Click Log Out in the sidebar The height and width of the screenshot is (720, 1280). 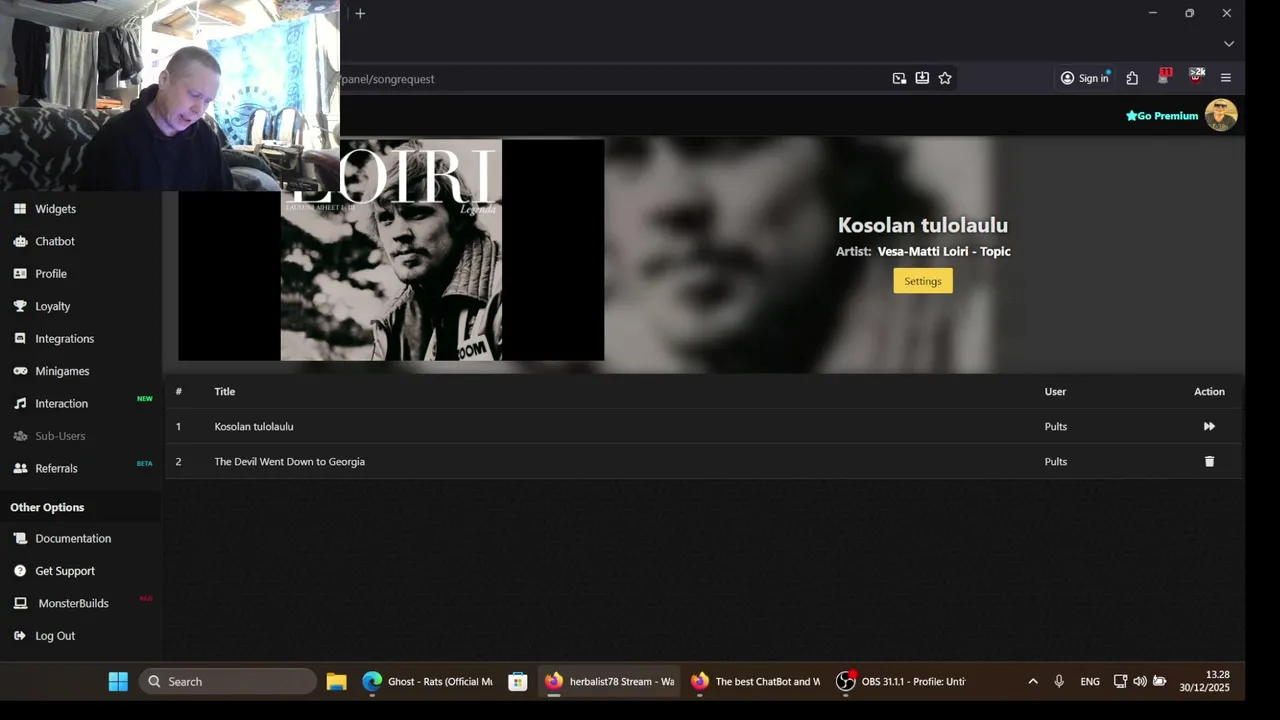tap(55, 636)
